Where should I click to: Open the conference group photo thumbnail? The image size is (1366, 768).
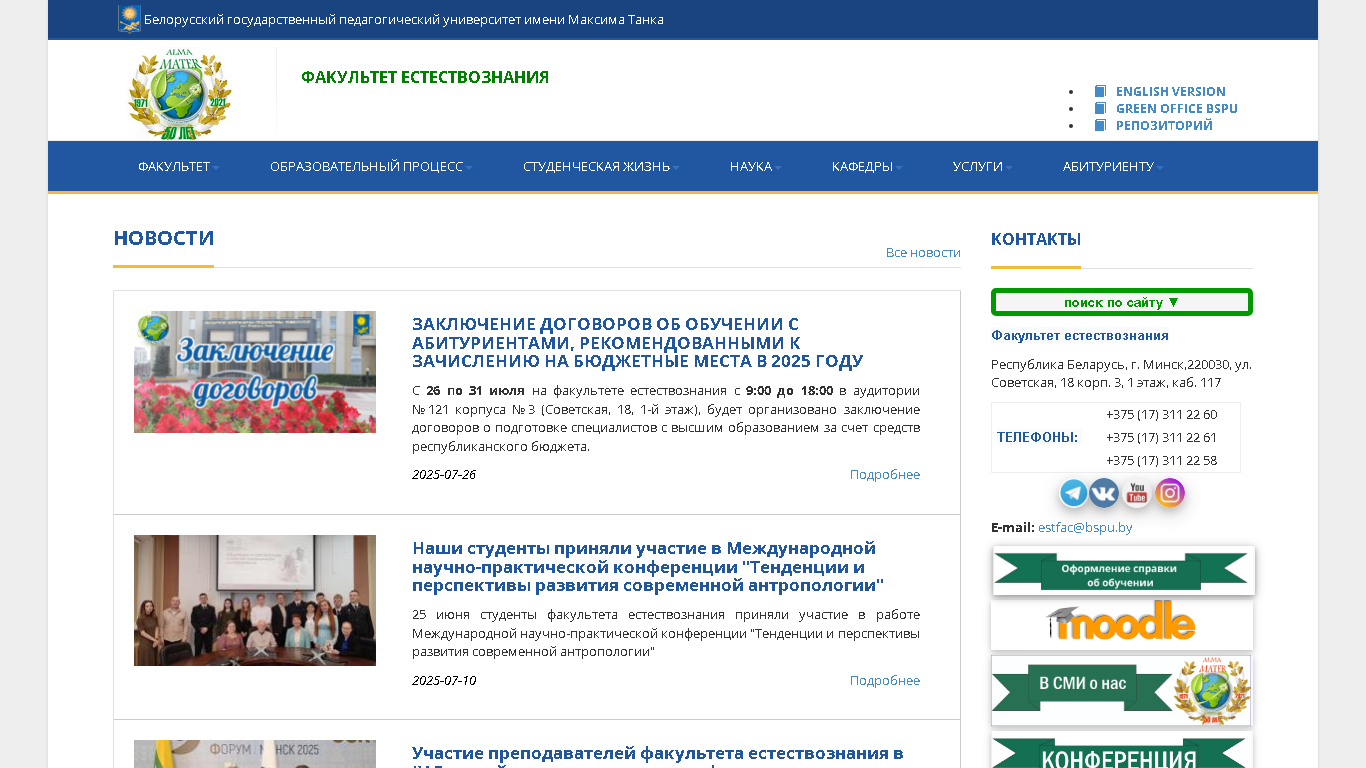[255, 600]
